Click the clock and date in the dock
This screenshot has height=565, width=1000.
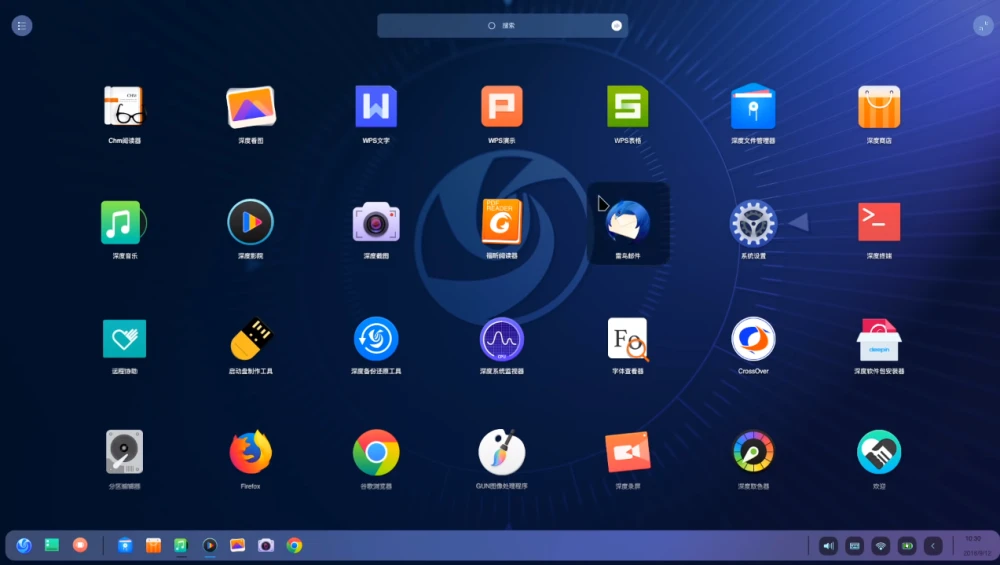tap(975, 546)
